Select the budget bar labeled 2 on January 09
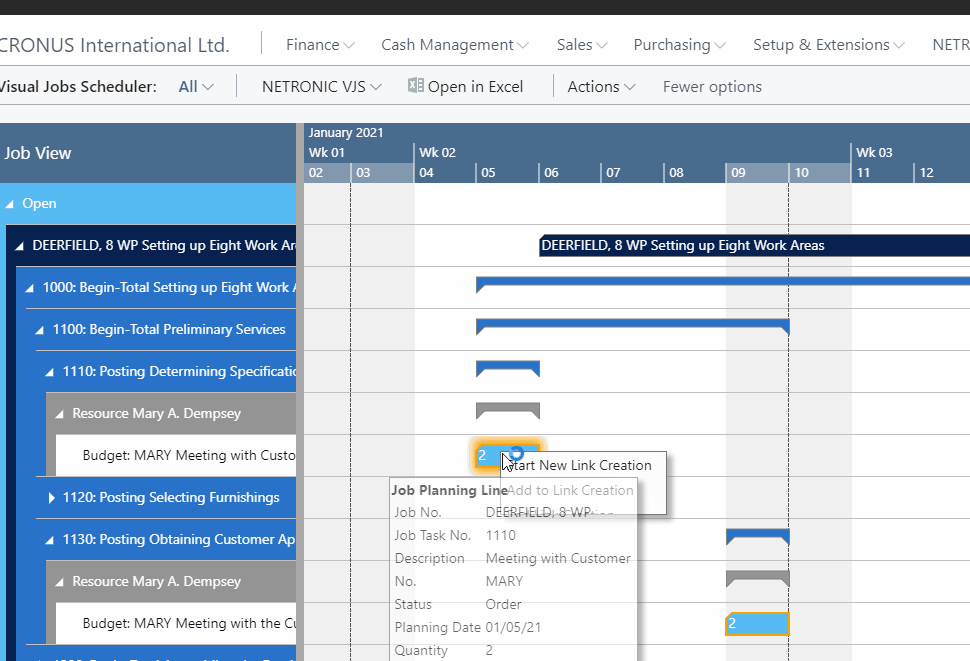The width and height of the screenshot is (970, 661). pyautogui.click(x=756, y=623)
